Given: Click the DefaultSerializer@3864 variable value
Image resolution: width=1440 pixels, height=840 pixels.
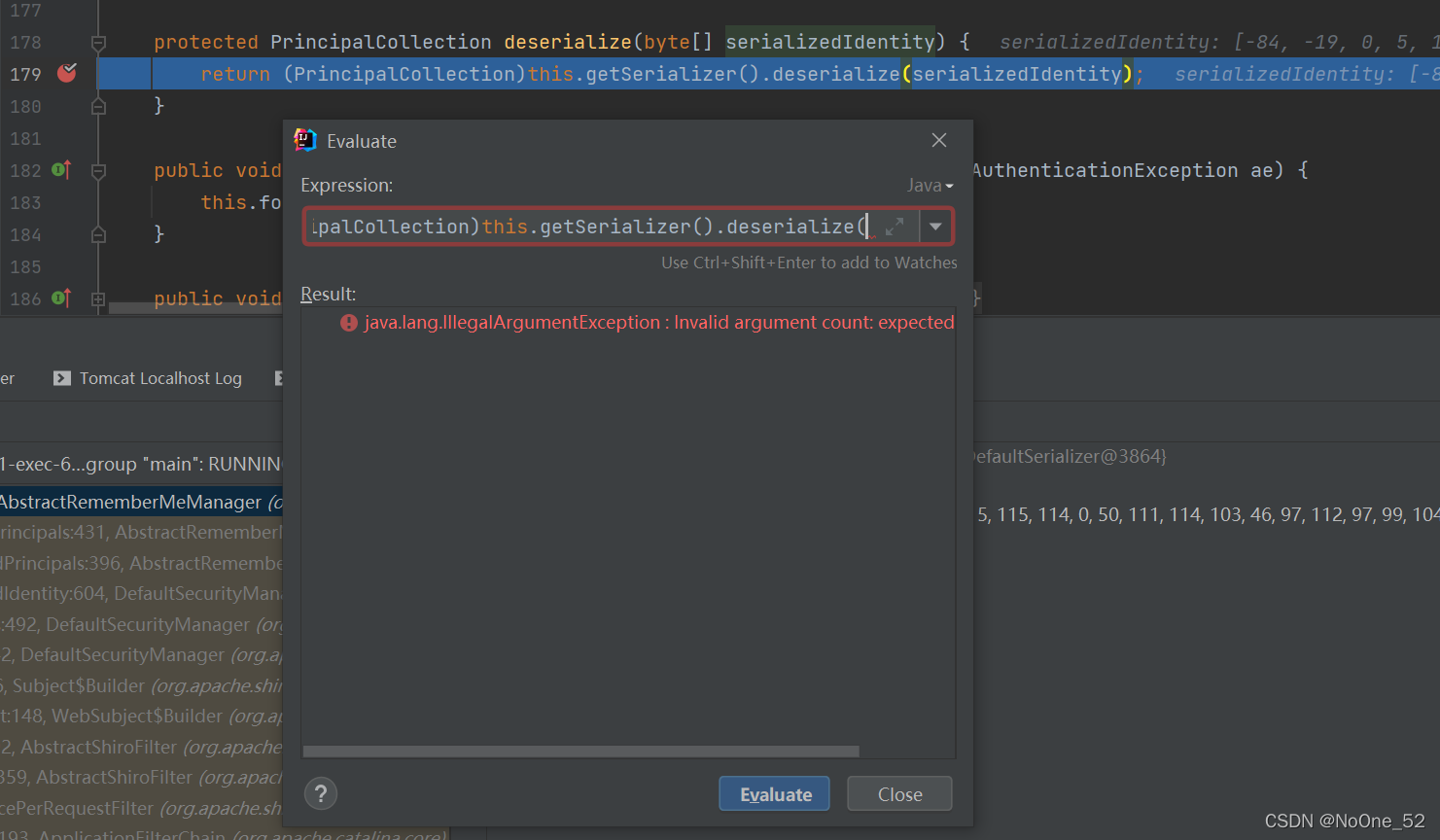Looking at the screenshot, I should coord(1070,456).
